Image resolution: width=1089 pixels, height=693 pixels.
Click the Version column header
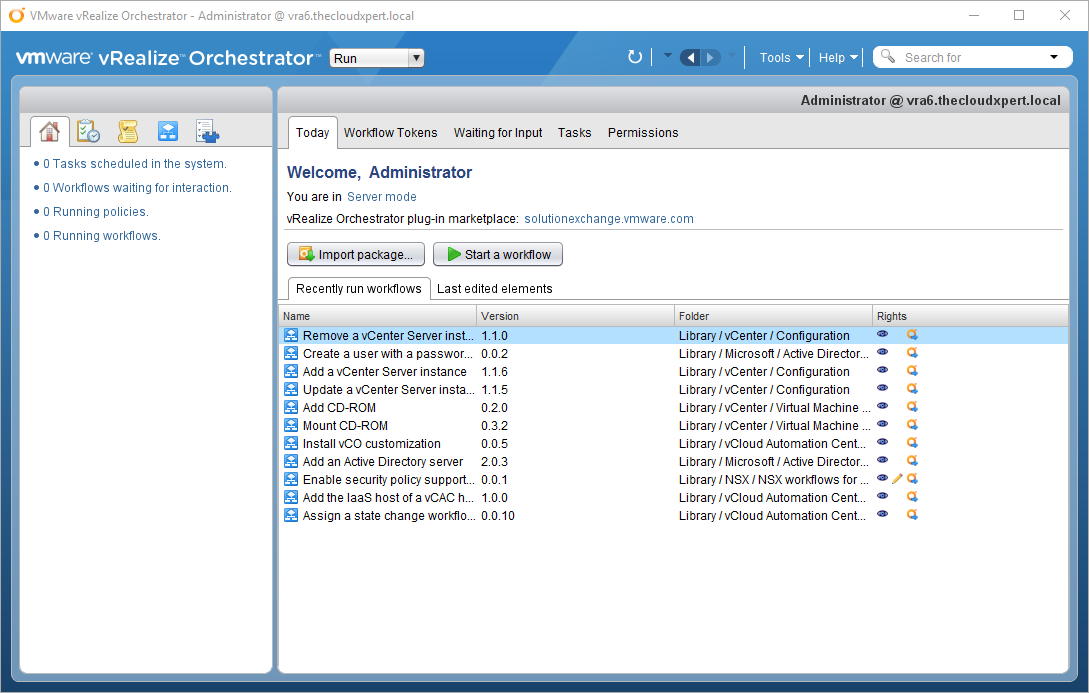(500, 316)
